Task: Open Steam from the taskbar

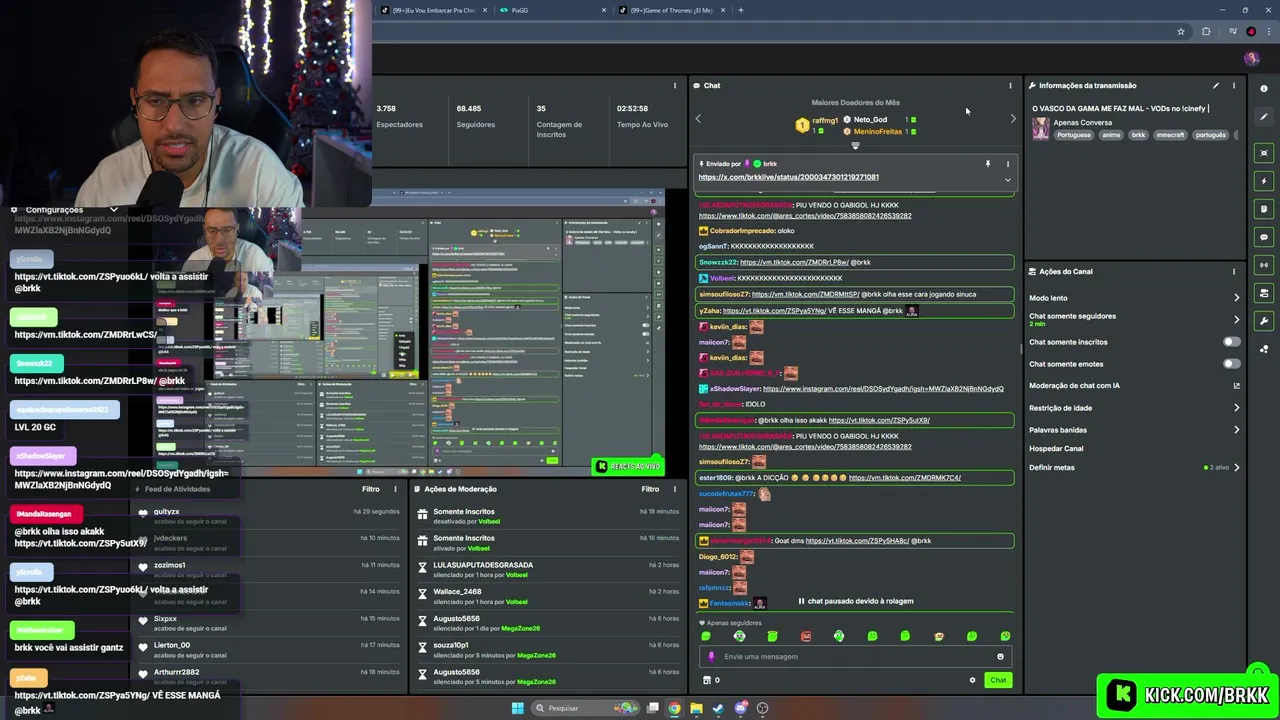Action: [x=718, y=708]
